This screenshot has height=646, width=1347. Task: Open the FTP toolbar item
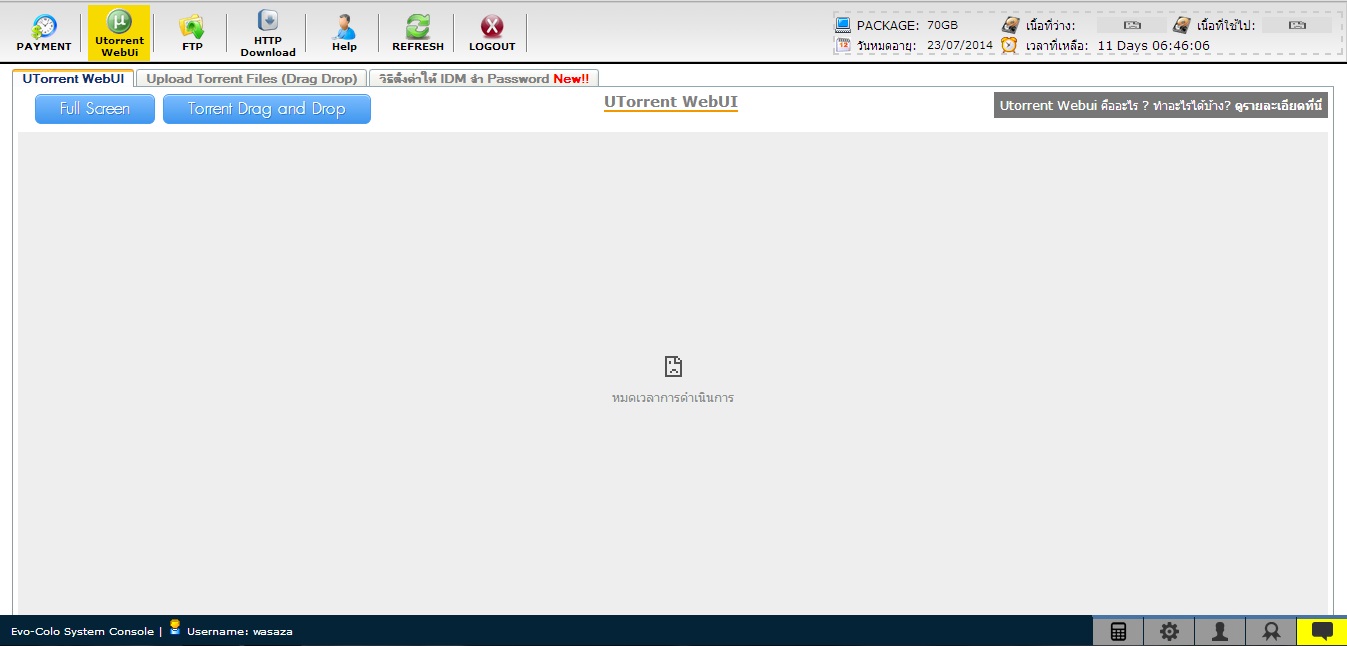tap(192, 33)
